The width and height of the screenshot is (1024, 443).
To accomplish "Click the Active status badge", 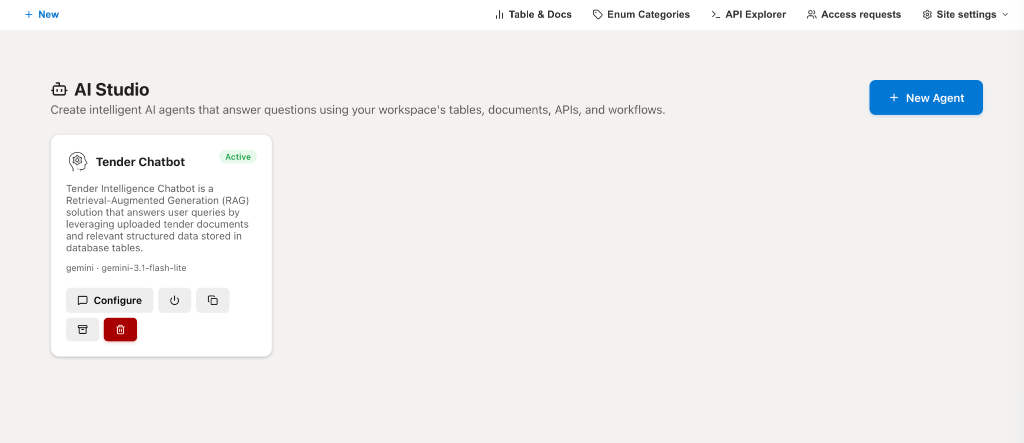I will [x=238, y=157].
